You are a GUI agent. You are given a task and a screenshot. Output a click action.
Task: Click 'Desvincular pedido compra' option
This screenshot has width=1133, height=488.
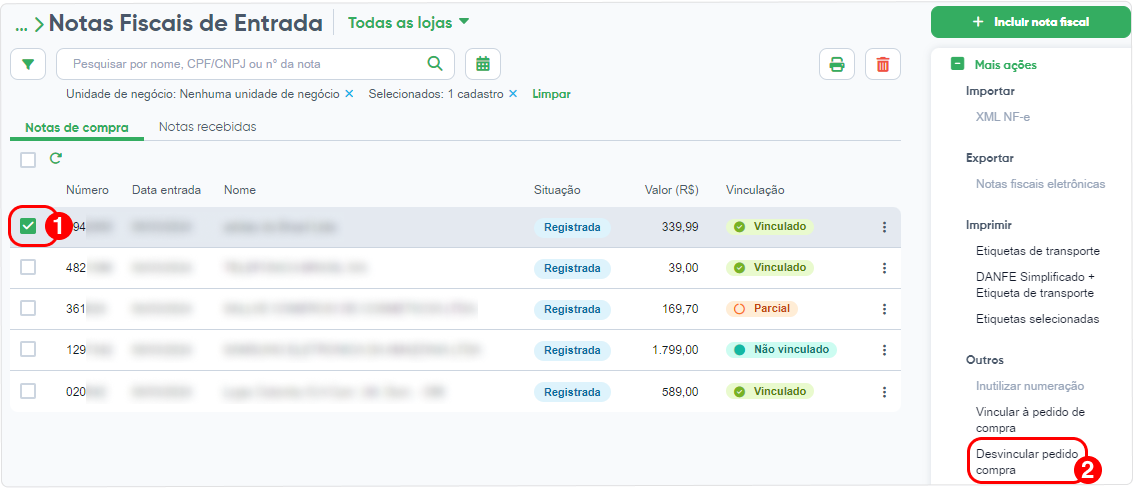tap(1027, 462)
